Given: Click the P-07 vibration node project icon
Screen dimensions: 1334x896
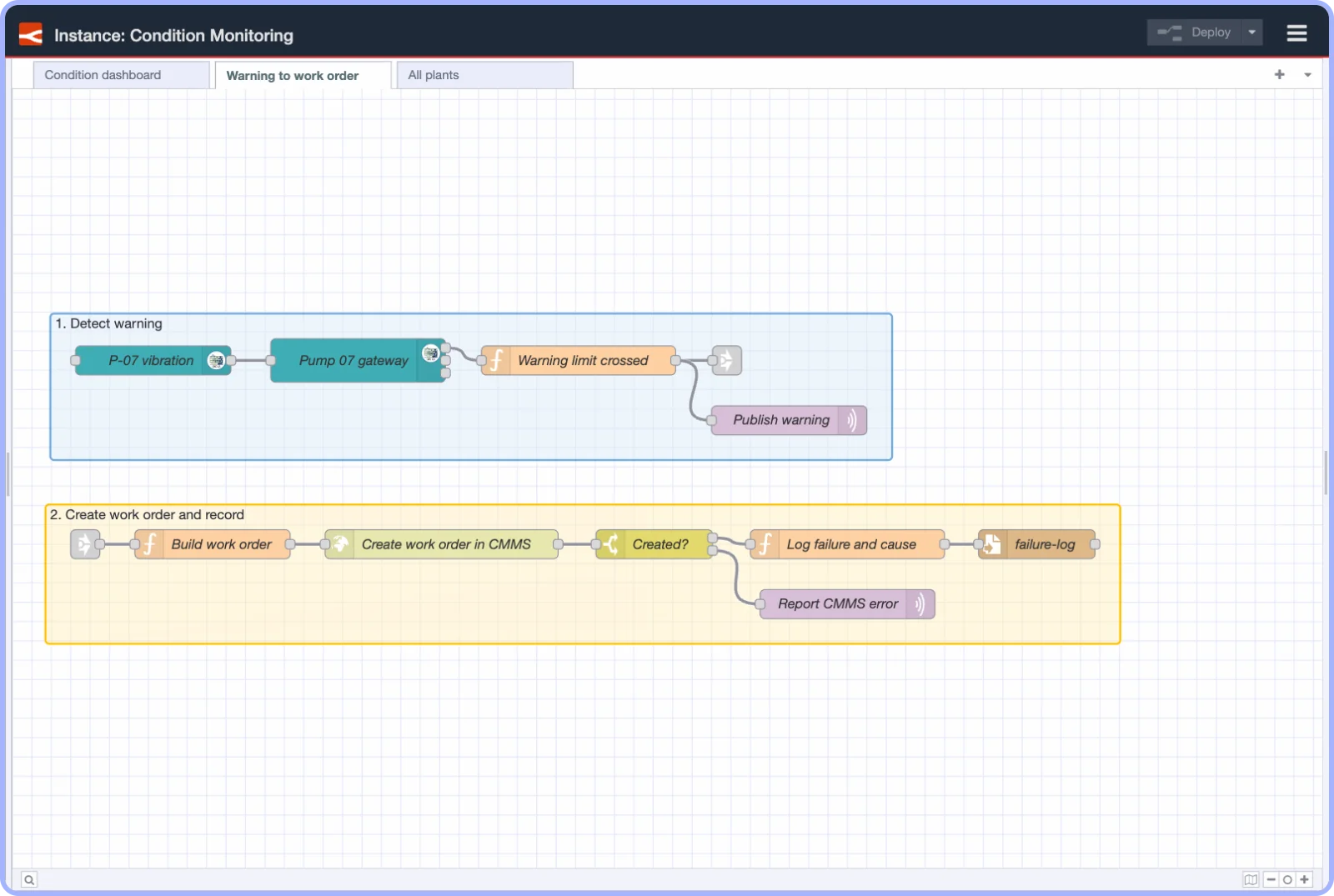Looking at the screenshot, I should point(216,361).
